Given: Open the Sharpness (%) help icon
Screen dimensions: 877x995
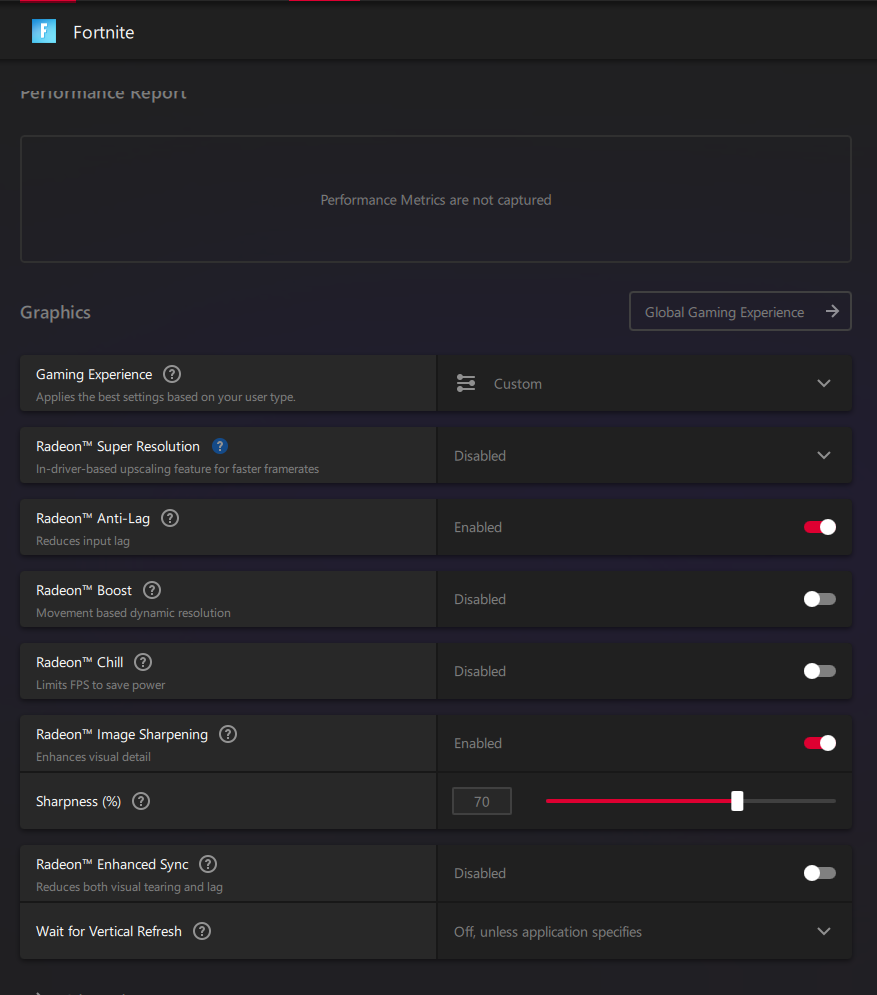Looking at the screenshot, I should coord(141,801).
